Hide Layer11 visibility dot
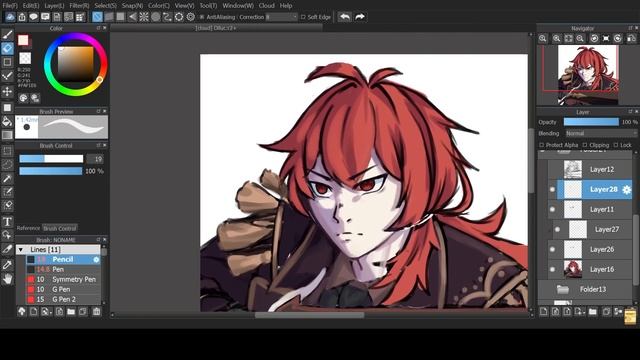640x360 pixels. point(552,209)
